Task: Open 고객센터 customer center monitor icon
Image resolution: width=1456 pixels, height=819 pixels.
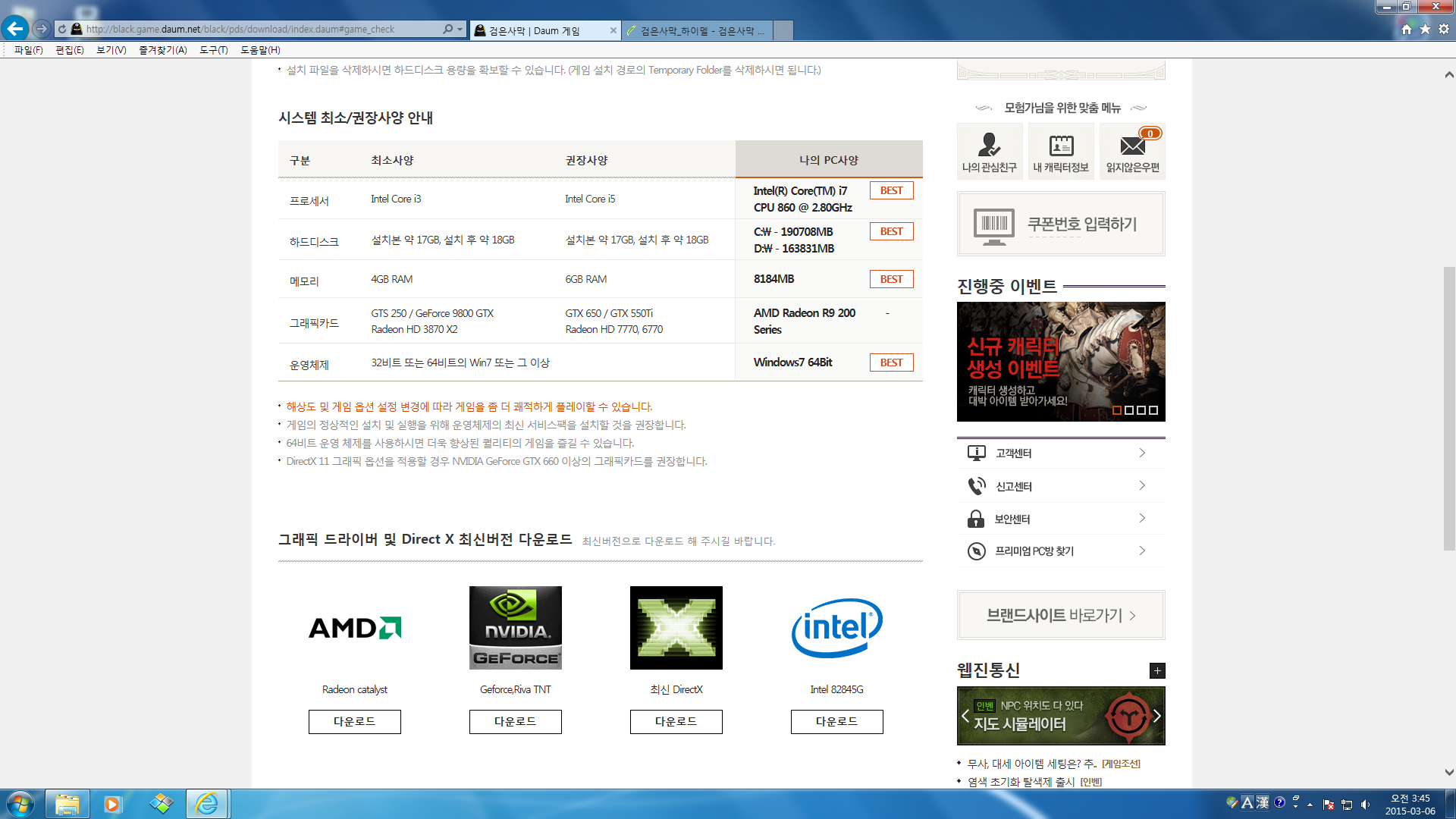Action: tap(977, 452)
